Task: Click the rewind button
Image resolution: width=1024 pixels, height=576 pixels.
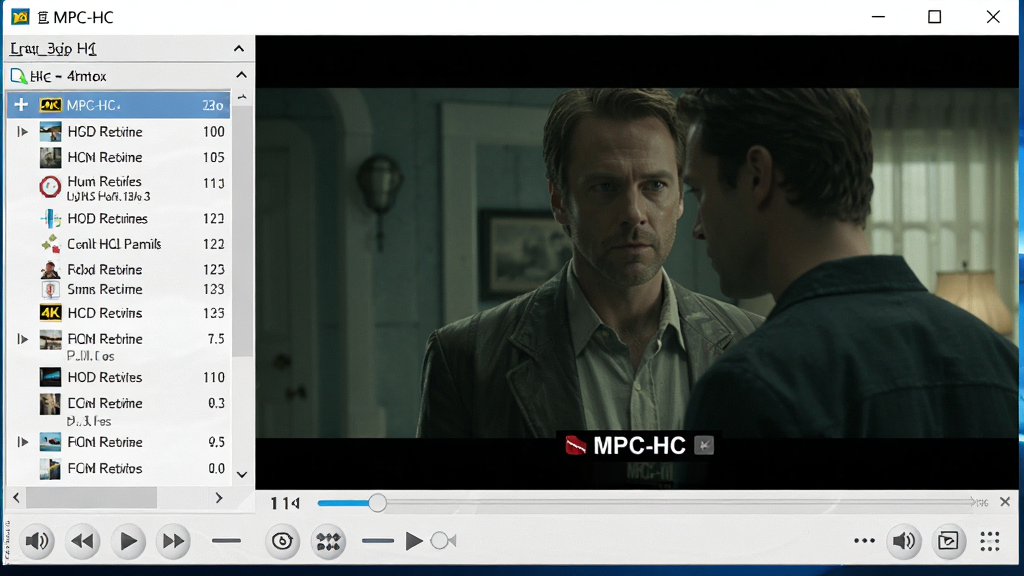Action: coord(82,541)
